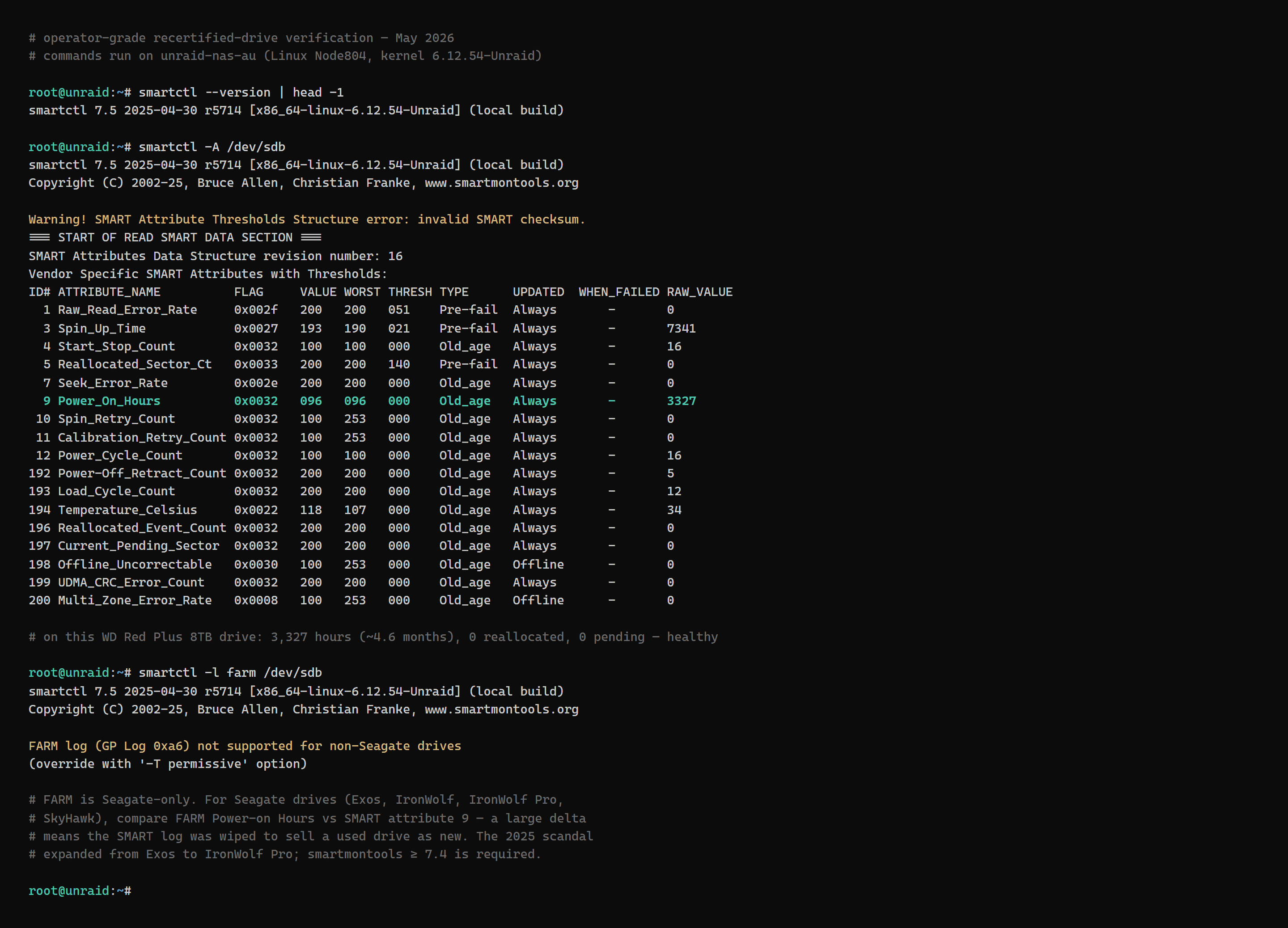Click the Current_Pending_Sector attribute name
Viewport: 1288px width, 928px height.
pos(139,546)
